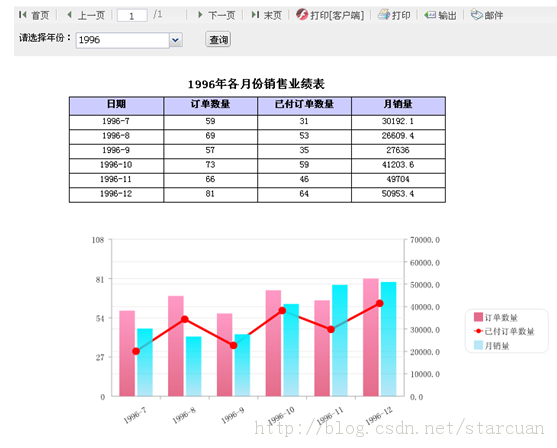The width and height of the screenshot is (557, 448).
Task: Click 首页 toolbar label
Action: pos(40,16)
